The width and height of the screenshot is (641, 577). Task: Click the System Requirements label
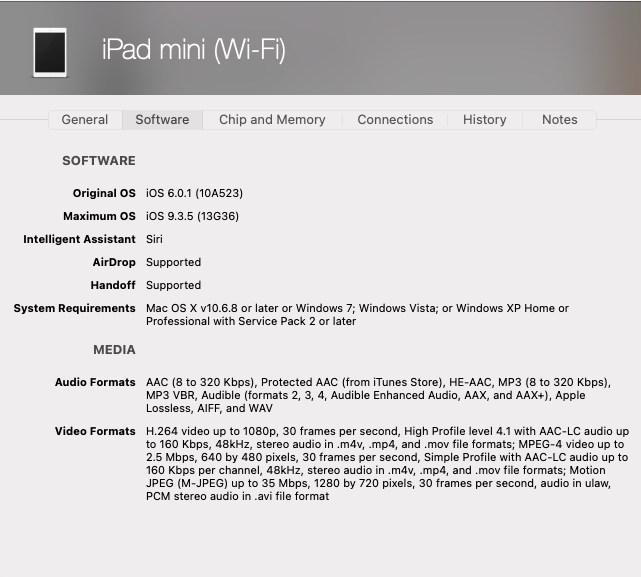(74, 308)
